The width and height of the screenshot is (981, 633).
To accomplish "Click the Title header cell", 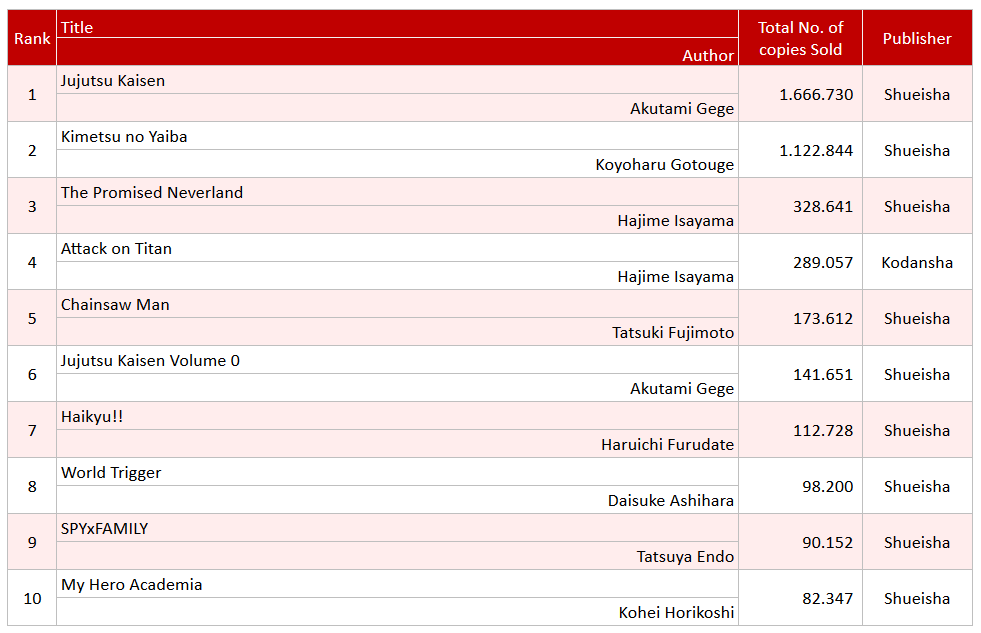I will pos(397,24).
